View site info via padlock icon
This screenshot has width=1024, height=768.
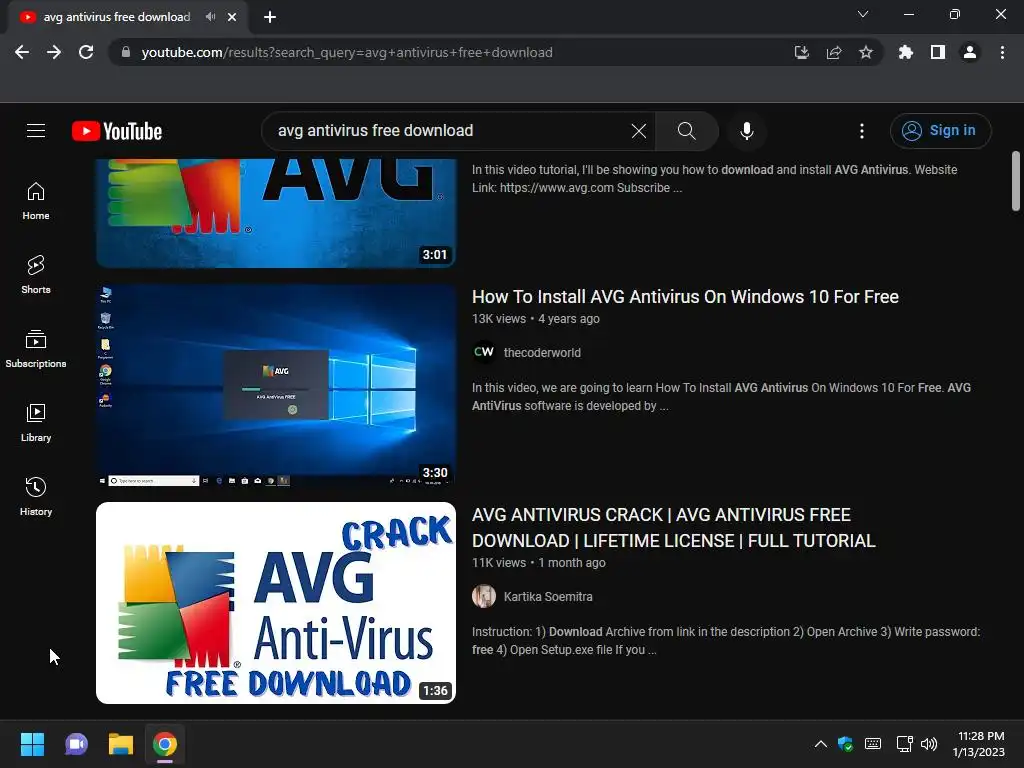[126, 52]
